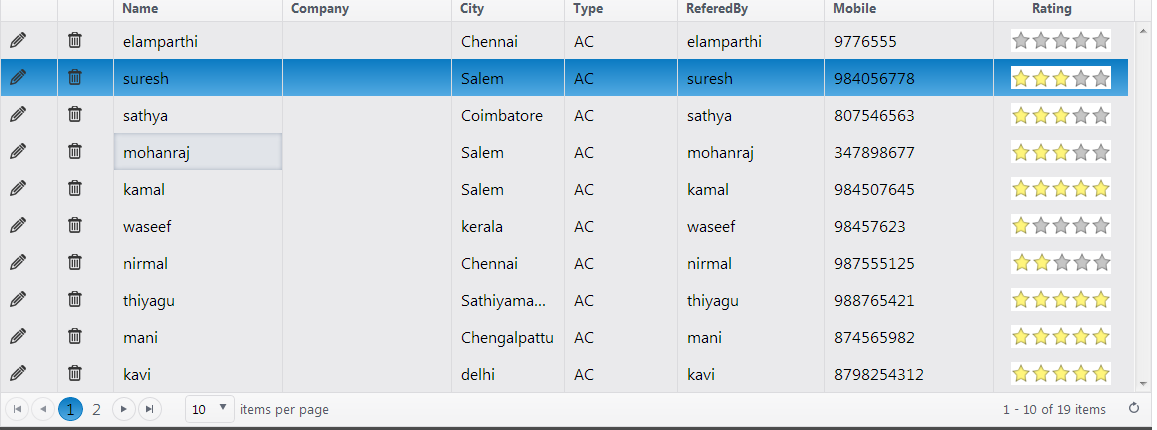Delete the mohanraj row using trash icon
The image size is (1157, 430).
[75, 152]
